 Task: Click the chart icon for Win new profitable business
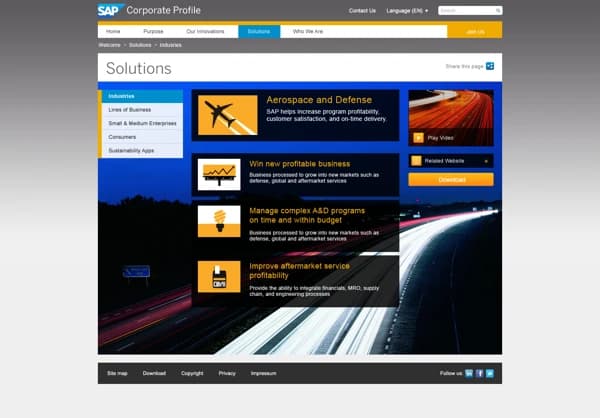(x=219, y=175)
